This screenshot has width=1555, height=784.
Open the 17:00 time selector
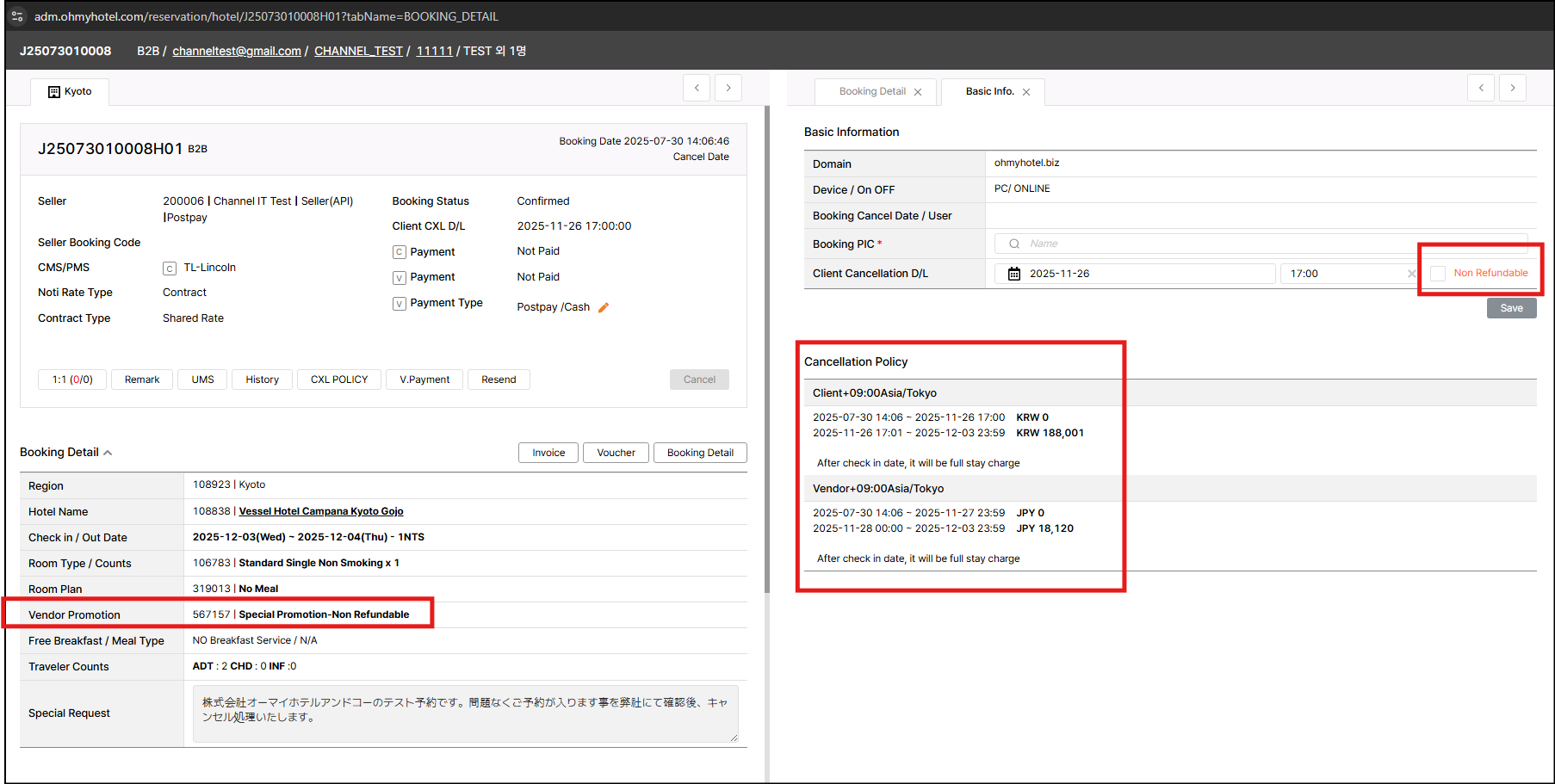tap(1343, 274)
